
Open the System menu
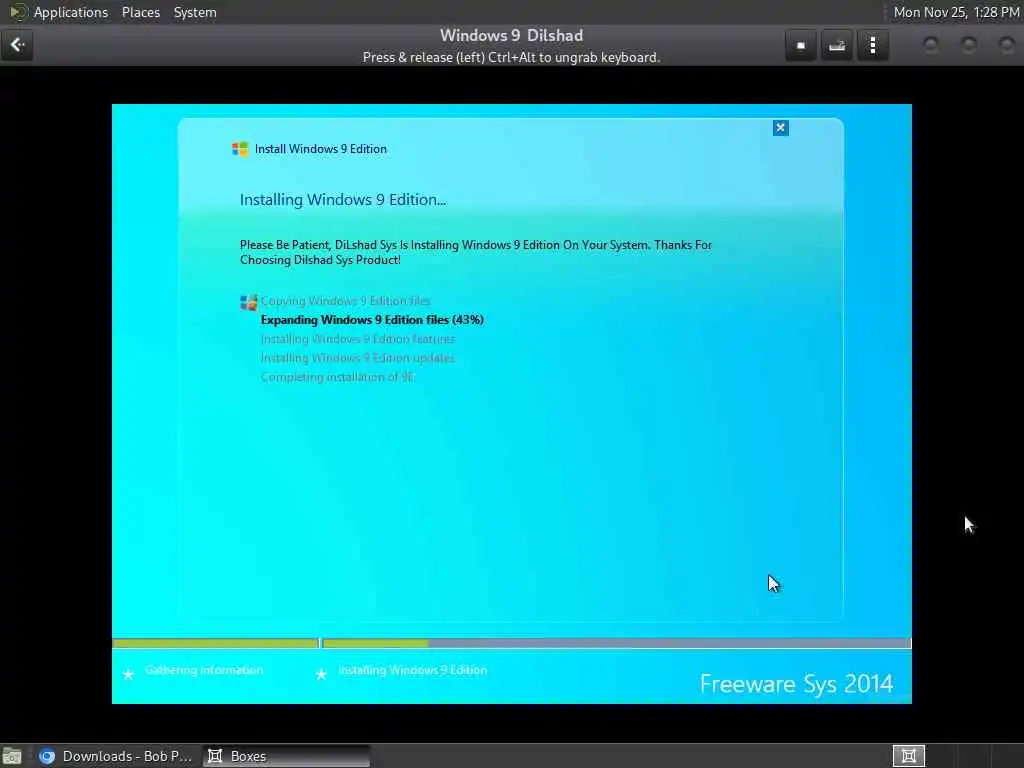coord(195,12)
